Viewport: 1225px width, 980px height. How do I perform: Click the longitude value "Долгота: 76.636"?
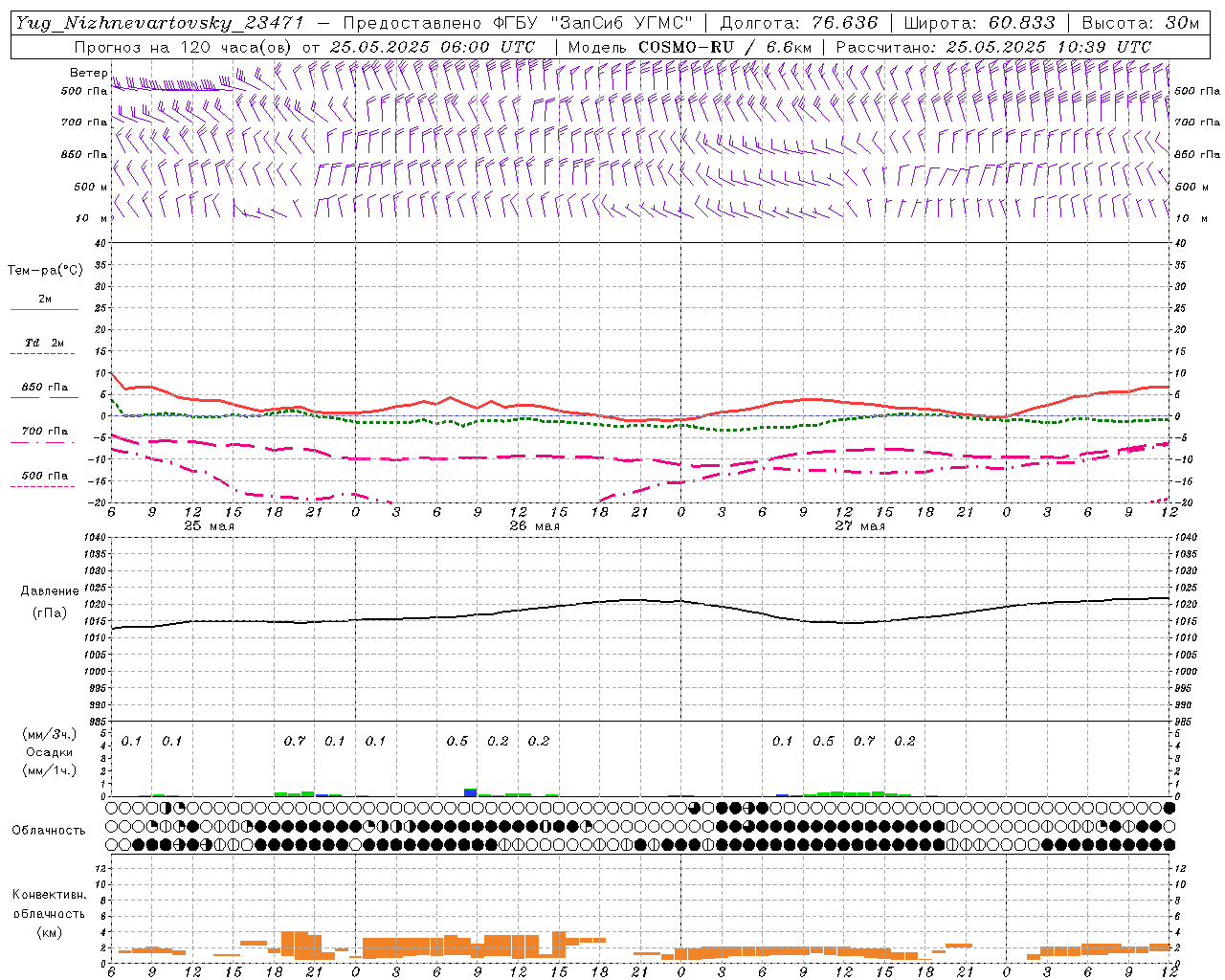(799, 23)
